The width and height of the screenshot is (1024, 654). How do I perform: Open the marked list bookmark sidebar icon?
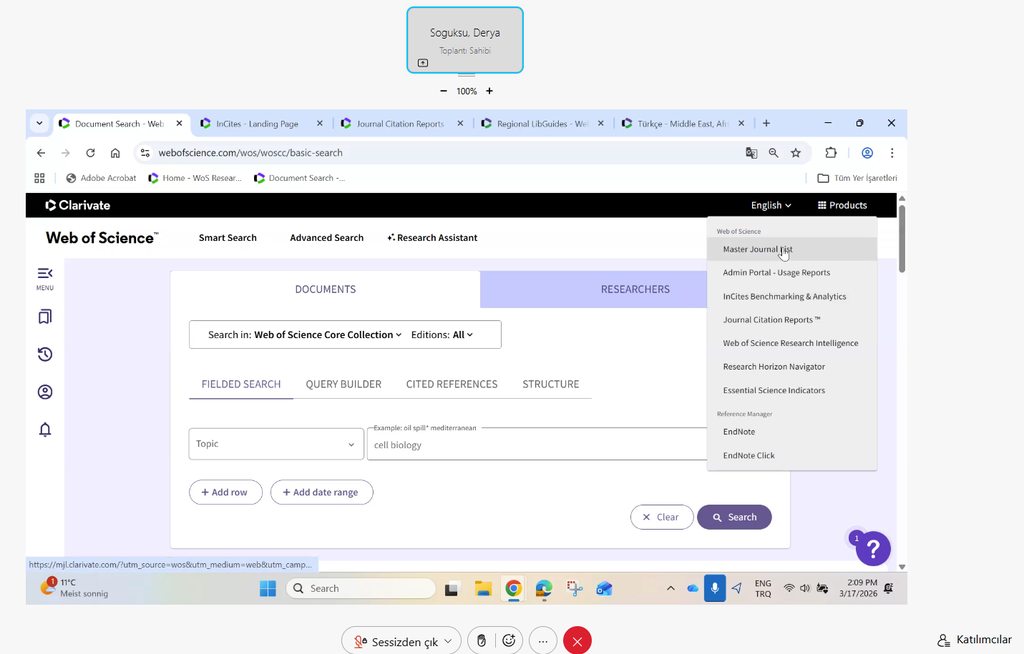click(x=45, y=317)
